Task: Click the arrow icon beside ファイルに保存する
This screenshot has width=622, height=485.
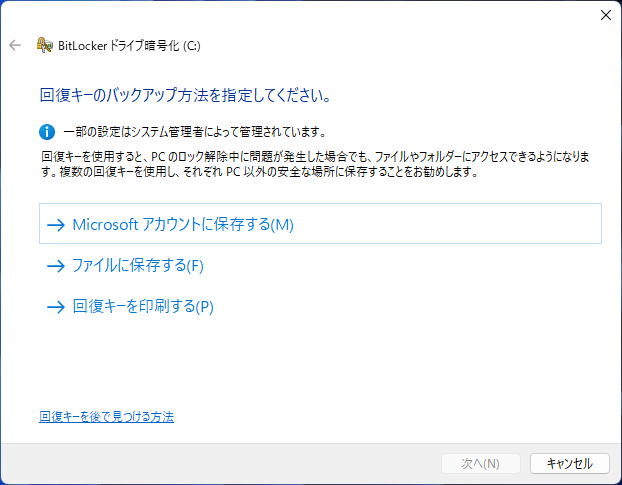Action: click(55, 266)
